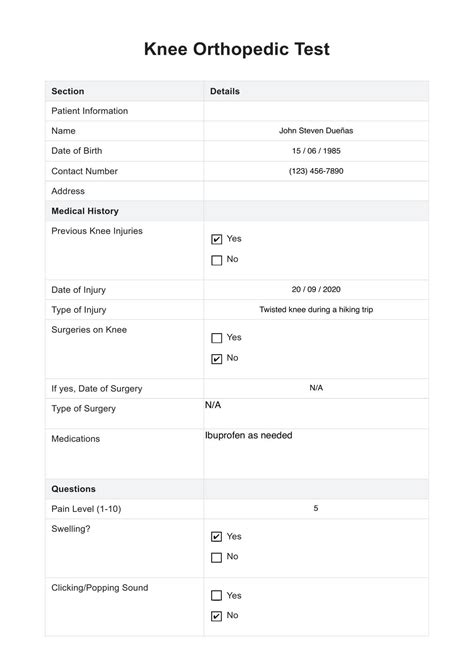The height and width of the screenshot is (656, 474).
Task: Click the Type of Injury text field
Action: point(316,310)
